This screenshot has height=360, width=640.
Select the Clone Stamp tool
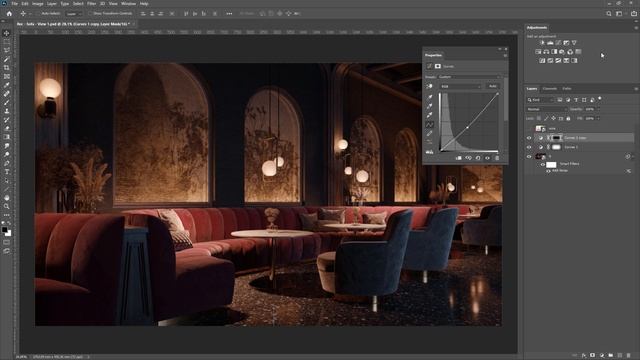point(7,111)
